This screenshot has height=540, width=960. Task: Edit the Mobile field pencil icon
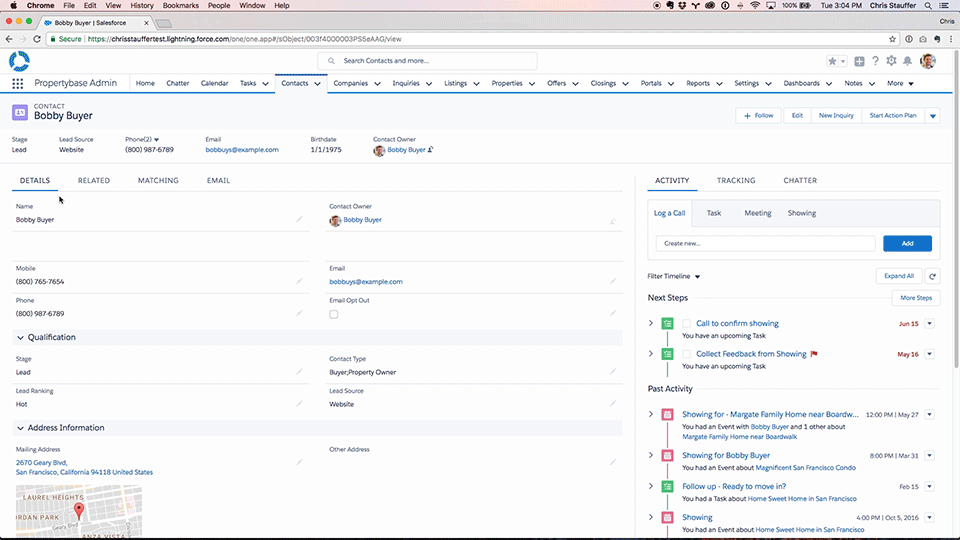pyautogui.click(x=299, y=281)
